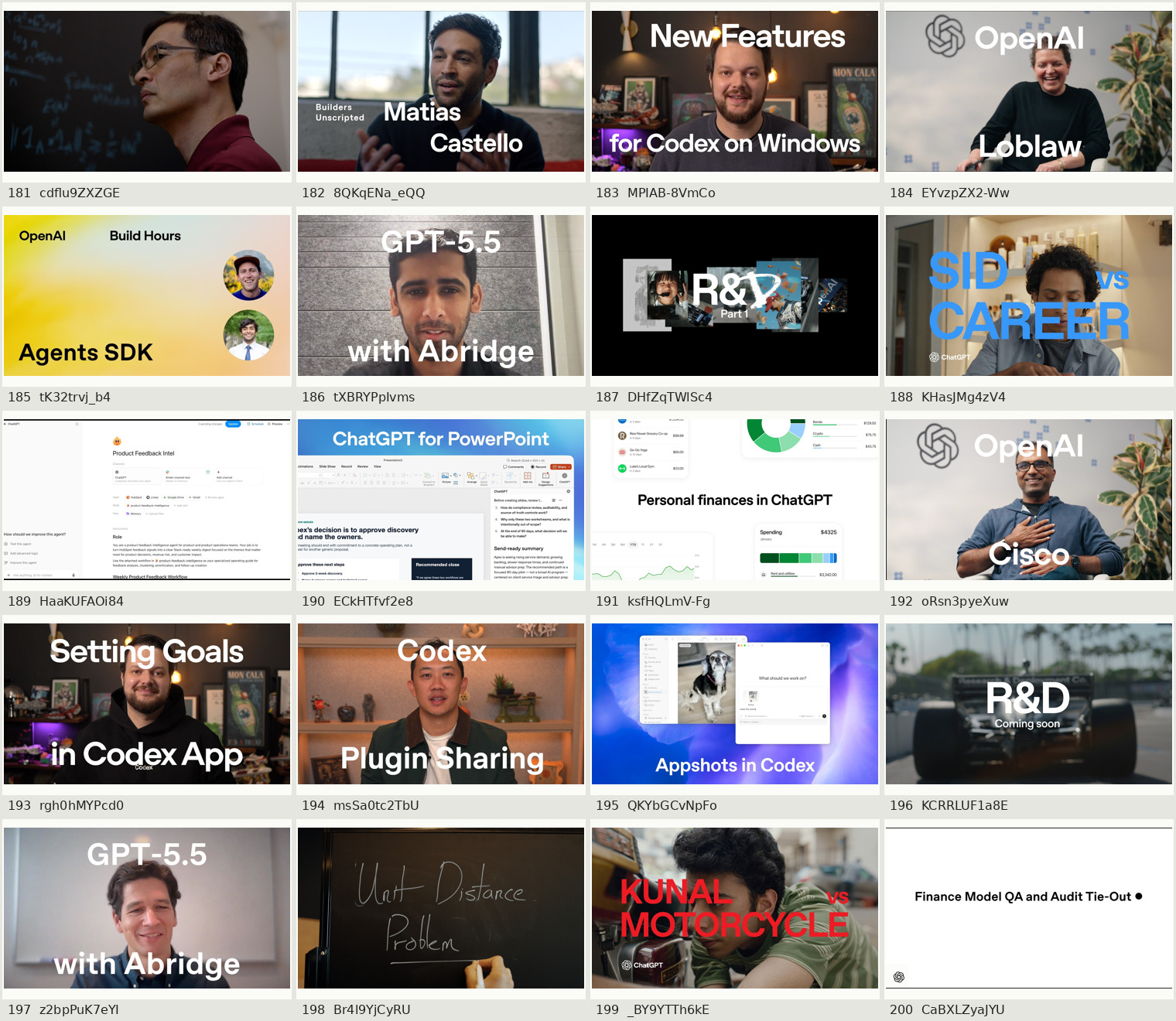Click the Product Feedback Intel screenshot thumbnail
This screenshot has width=1176, height=1021.
[x=147, y=500]
